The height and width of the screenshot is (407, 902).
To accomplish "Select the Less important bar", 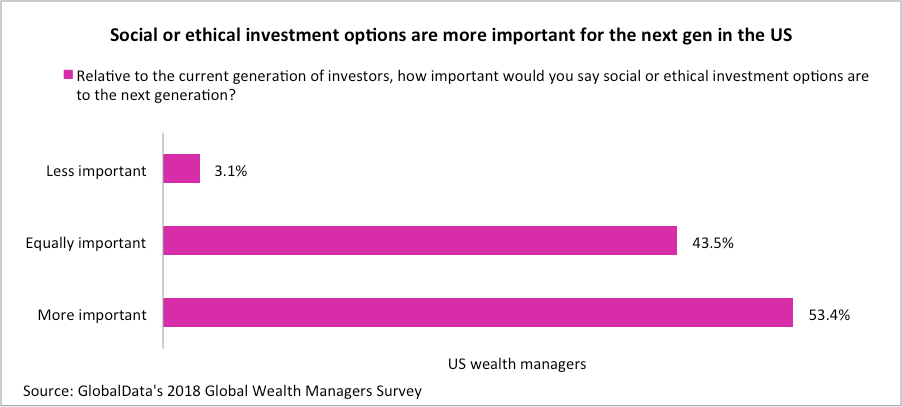I will coord(181,170).
